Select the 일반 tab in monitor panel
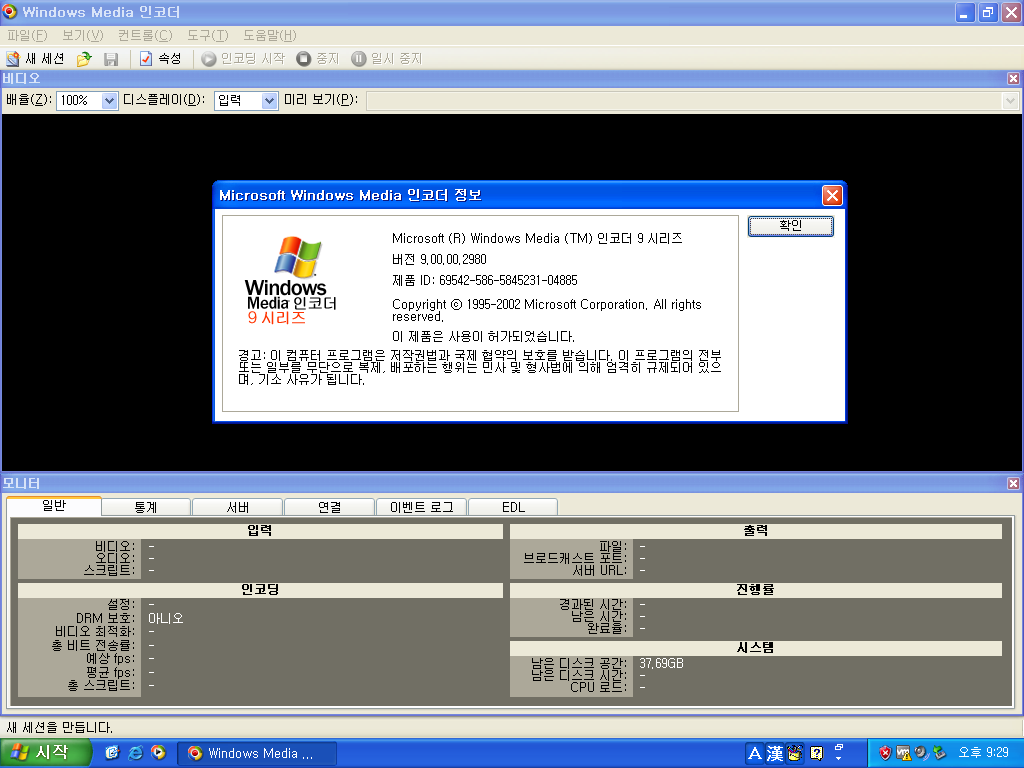This screenshot has width=1024, height=768. (54, 505)
